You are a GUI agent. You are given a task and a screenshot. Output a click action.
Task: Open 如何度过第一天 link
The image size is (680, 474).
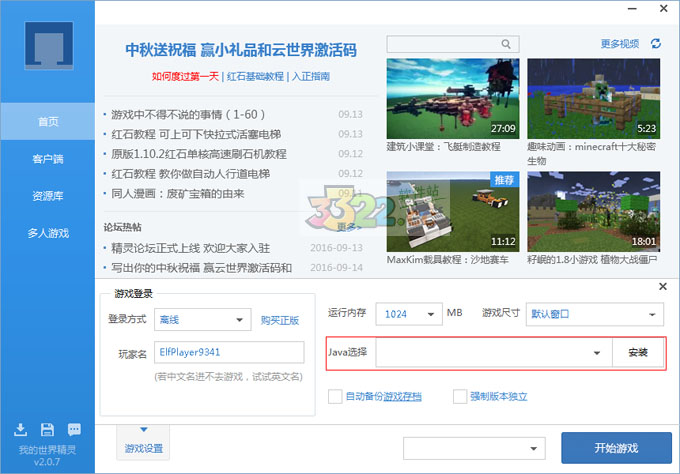[185, 76]
